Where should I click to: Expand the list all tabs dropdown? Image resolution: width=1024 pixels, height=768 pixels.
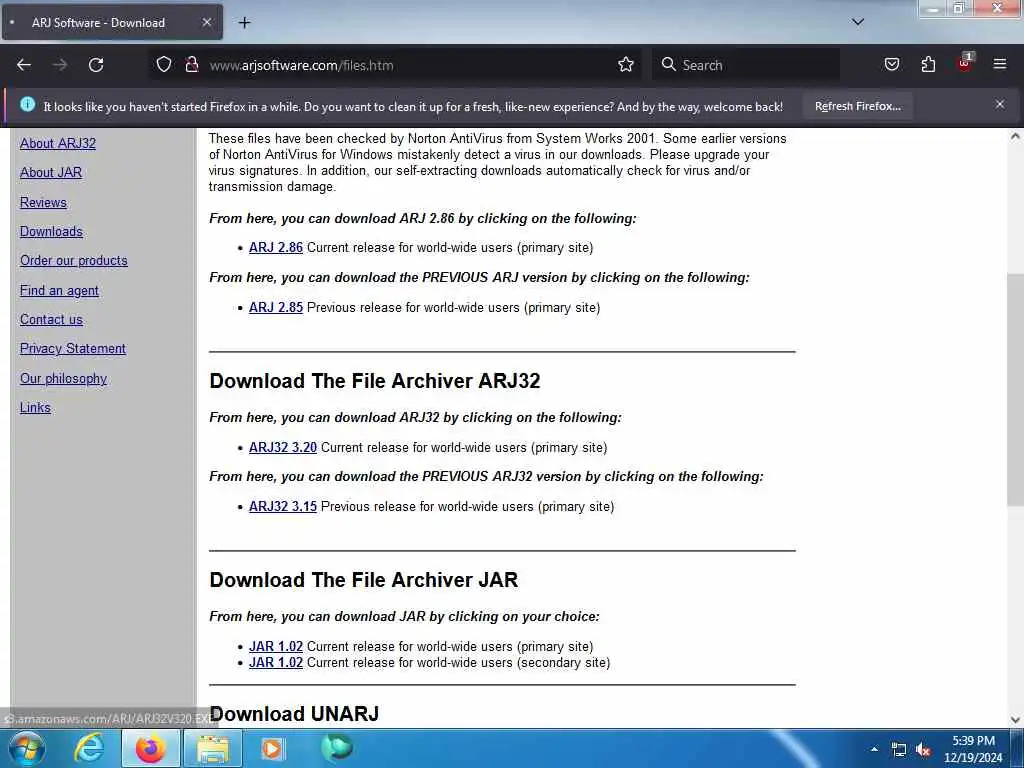coord(857,22)
